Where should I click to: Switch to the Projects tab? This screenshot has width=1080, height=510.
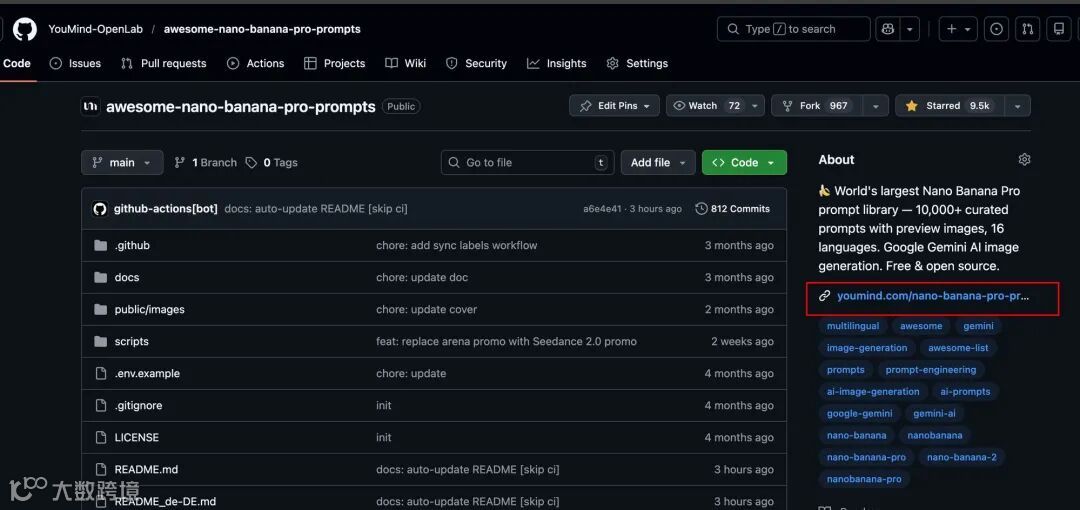coord(335,63)
